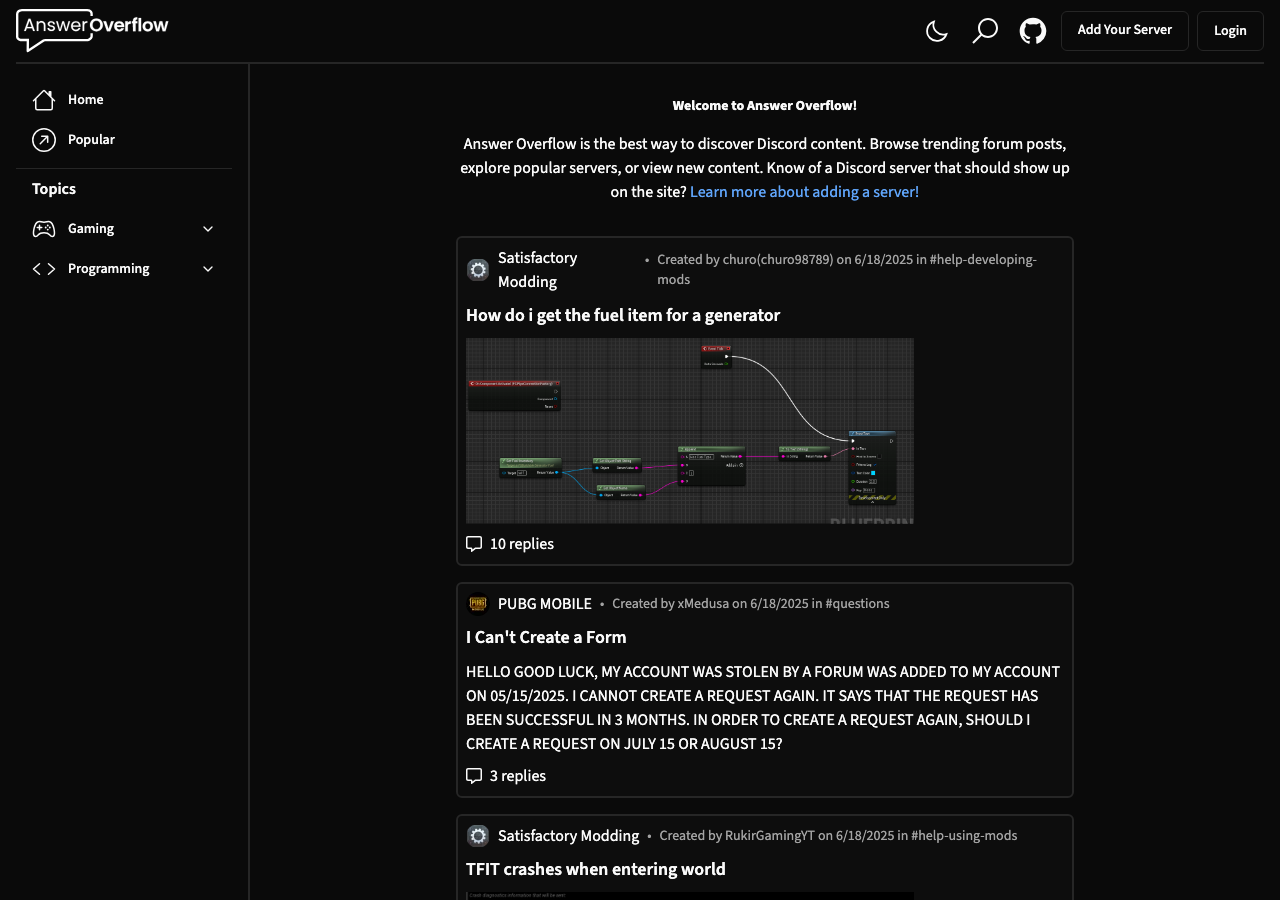Click Created by churo(churo98789) metadata text
This screenshot has width=1280, height=900.
(x=847, y=270)
